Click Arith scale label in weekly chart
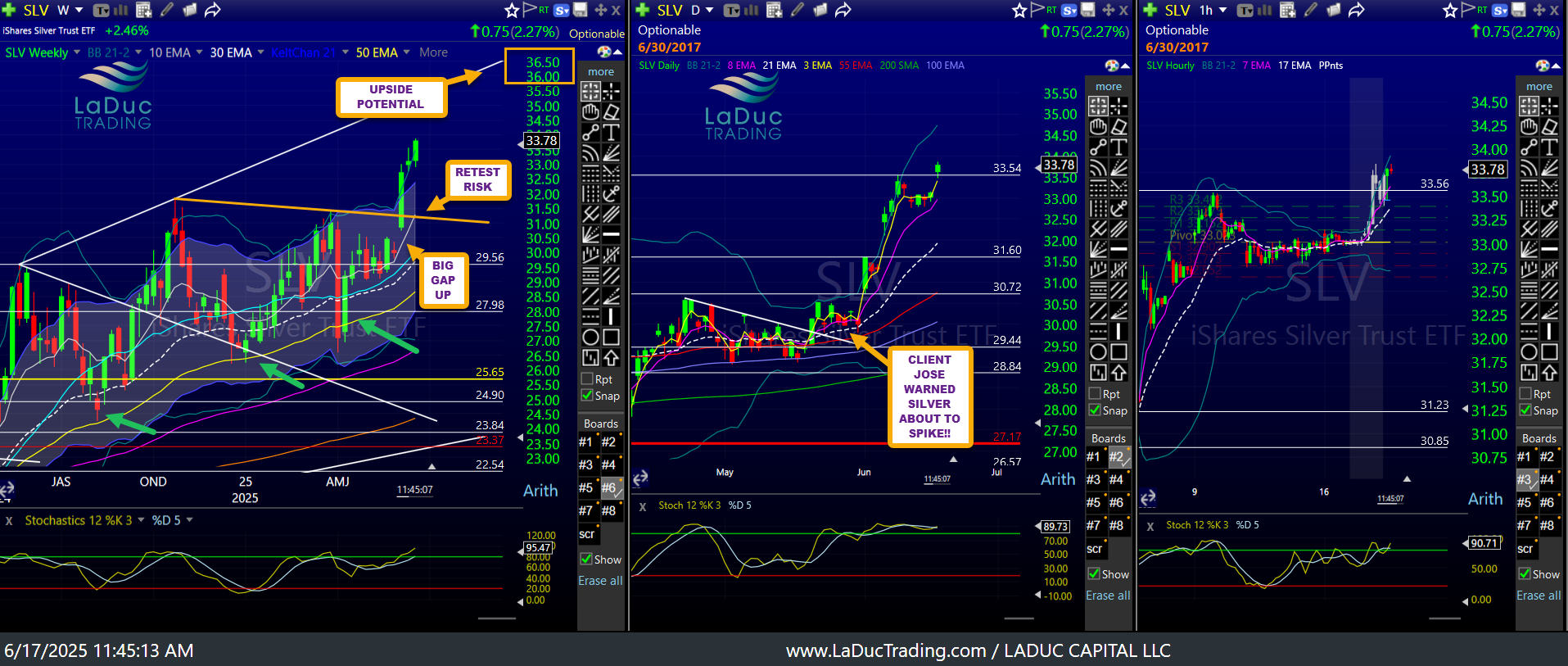This screenshot has width=1568, height=666. pos(540,491)
